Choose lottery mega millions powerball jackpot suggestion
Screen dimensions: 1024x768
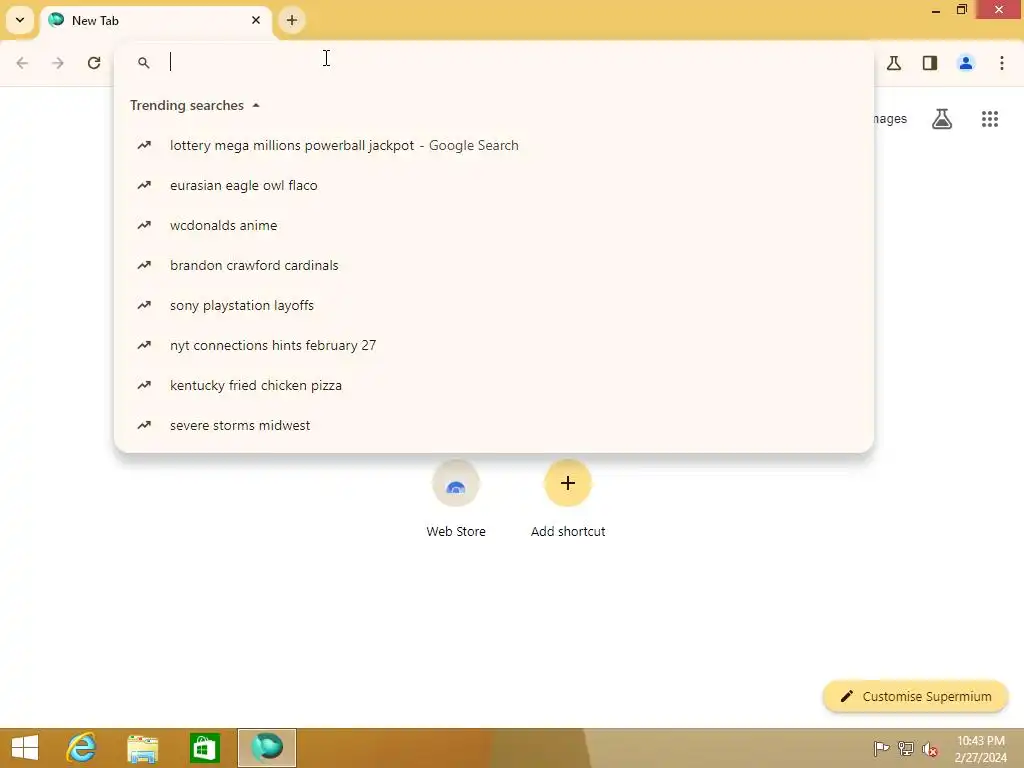point(494,146)
